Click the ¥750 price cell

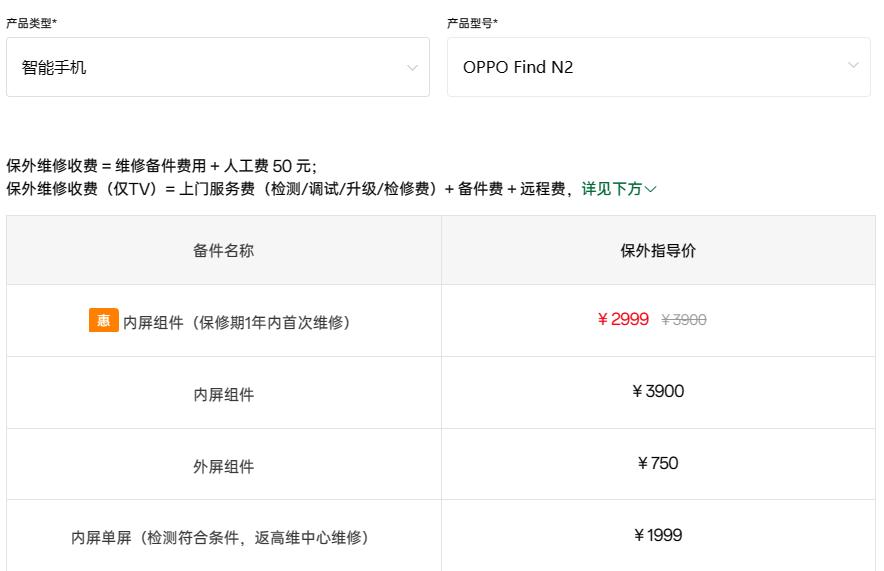pos(658,463)
